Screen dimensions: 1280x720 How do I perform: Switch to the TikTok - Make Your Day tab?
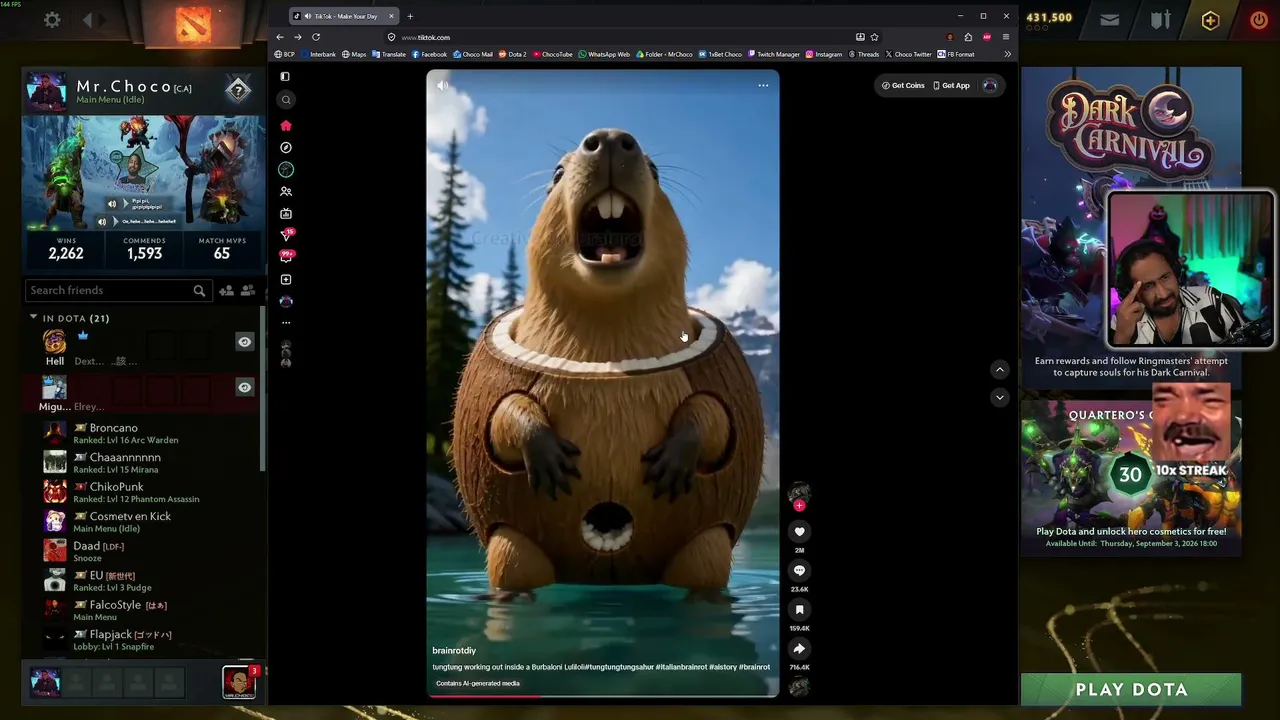(x=344, y=16)
